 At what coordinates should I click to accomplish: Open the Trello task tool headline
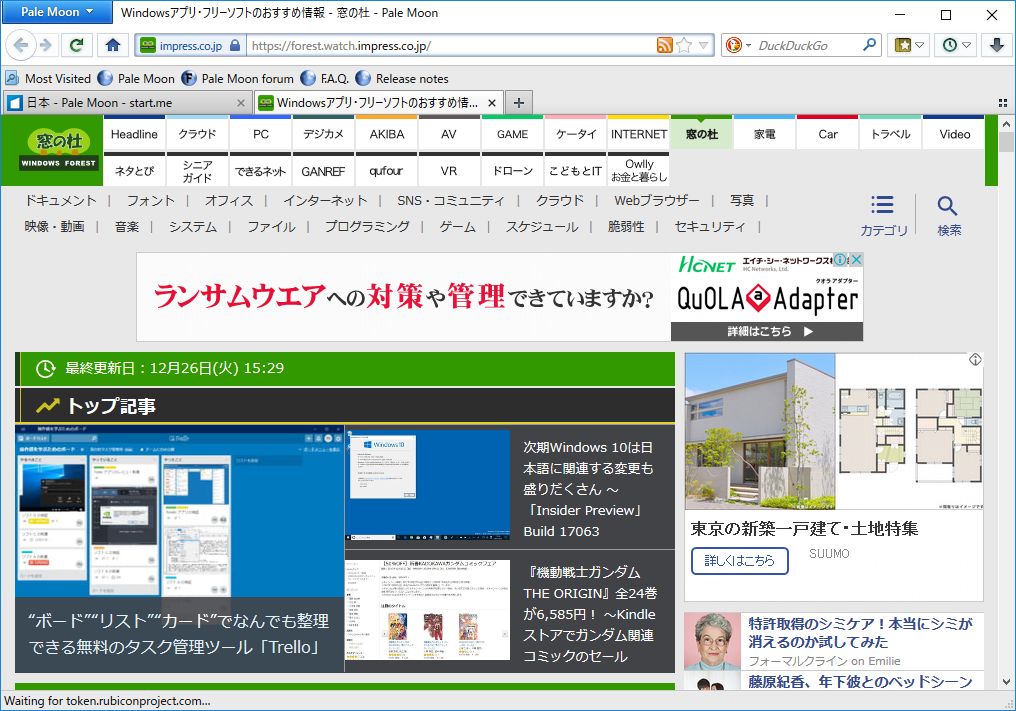pos(178,634)
